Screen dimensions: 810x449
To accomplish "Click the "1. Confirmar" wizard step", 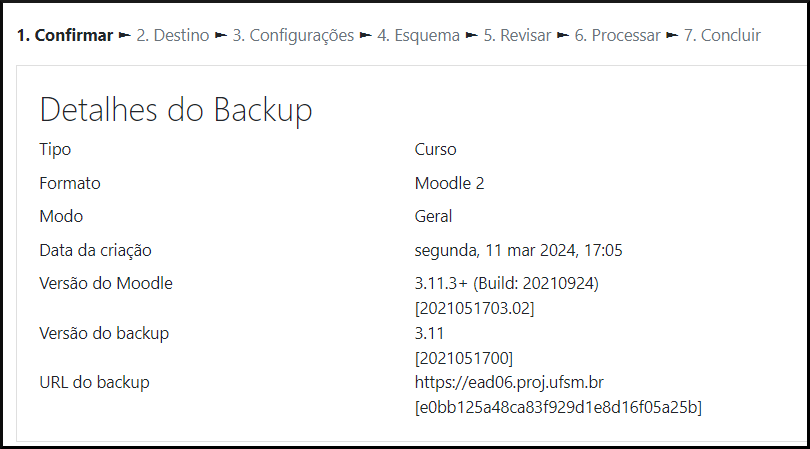I will point(64,36).
